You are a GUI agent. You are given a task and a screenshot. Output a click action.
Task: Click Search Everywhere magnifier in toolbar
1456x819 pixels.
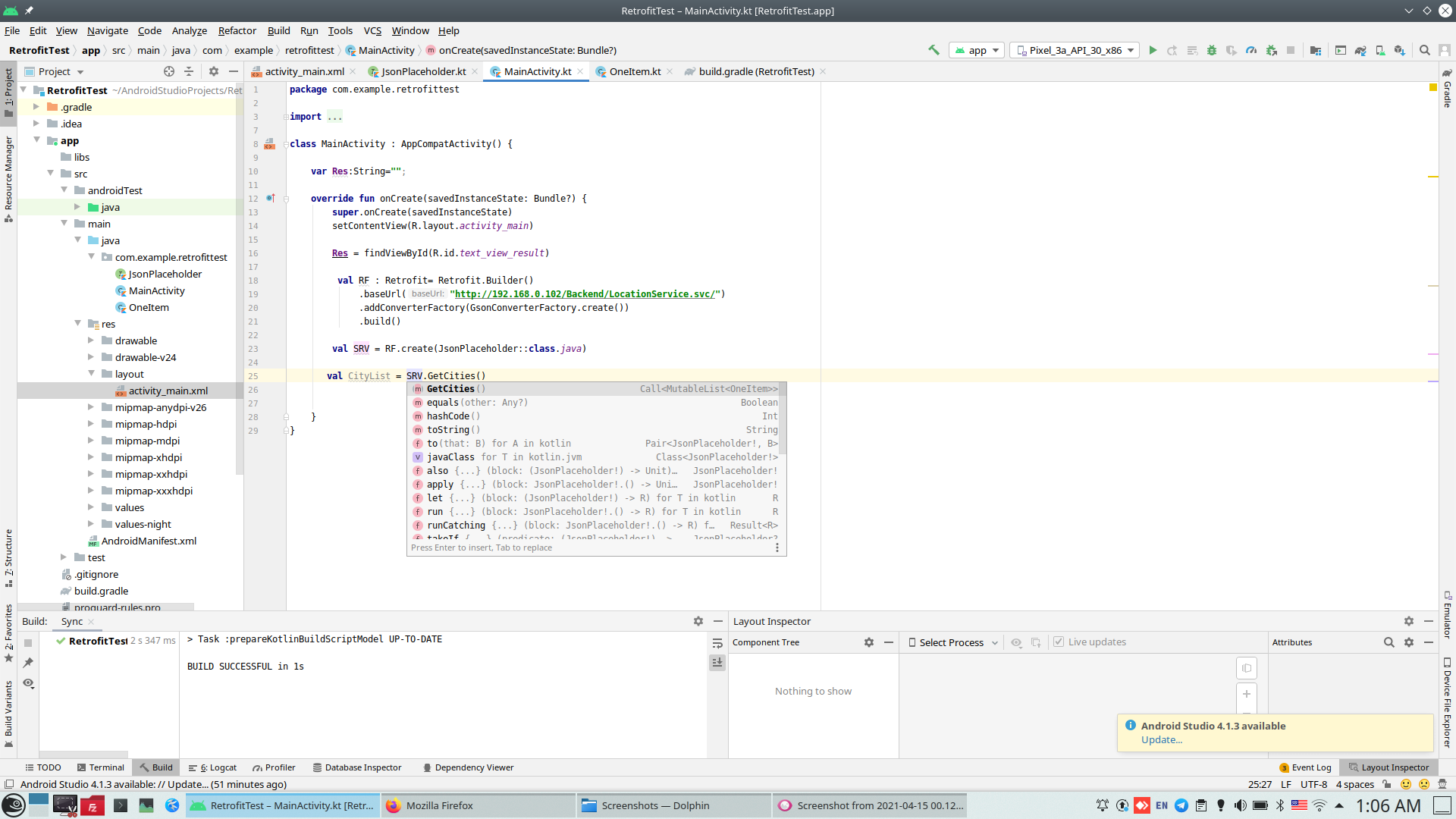pyautogui.click(x=1425, y=50)
